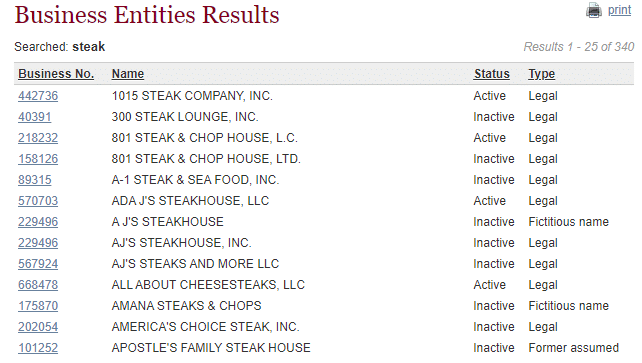Screen dimensions: 642x363
Task: Open business number 89315
Action: (x=35, y=180)
